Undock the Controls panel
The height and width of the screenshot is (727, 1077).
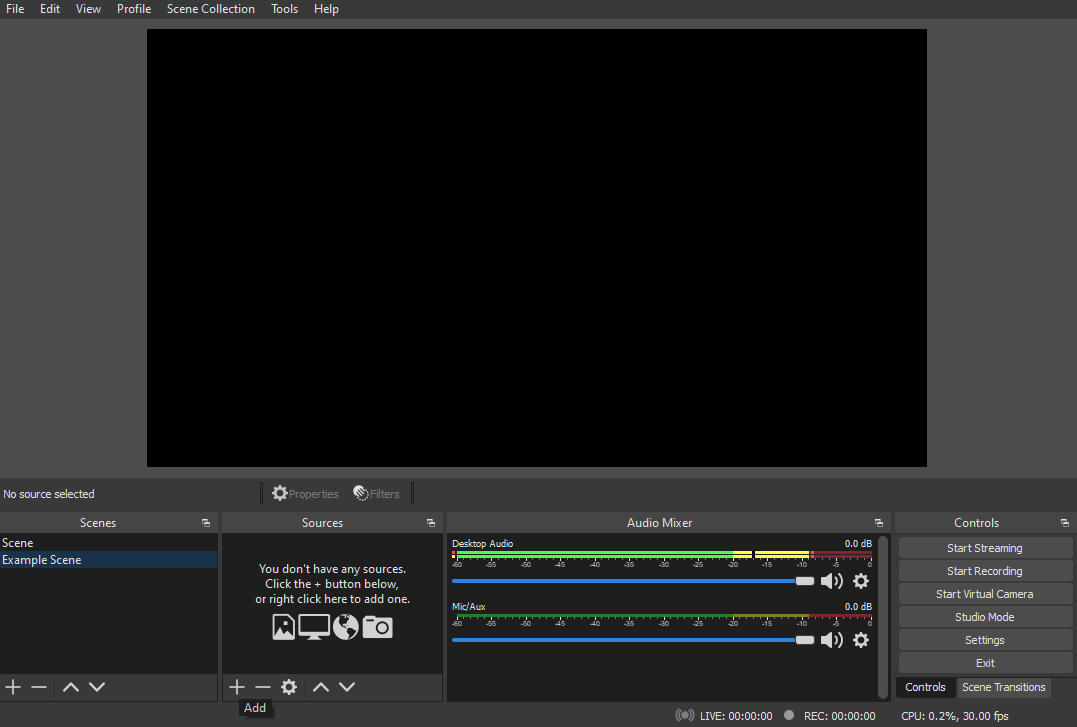[1065, 523]
